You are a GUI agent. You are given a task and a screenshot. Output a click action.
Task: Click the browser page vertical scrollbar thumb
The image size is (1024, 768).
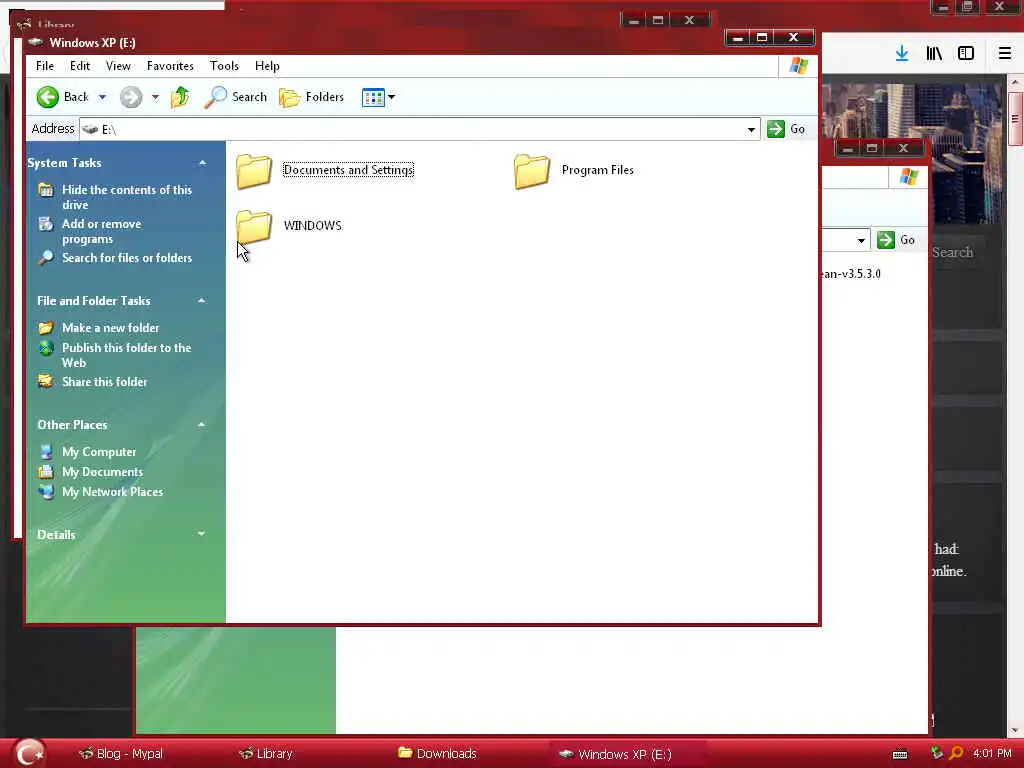1015,119
